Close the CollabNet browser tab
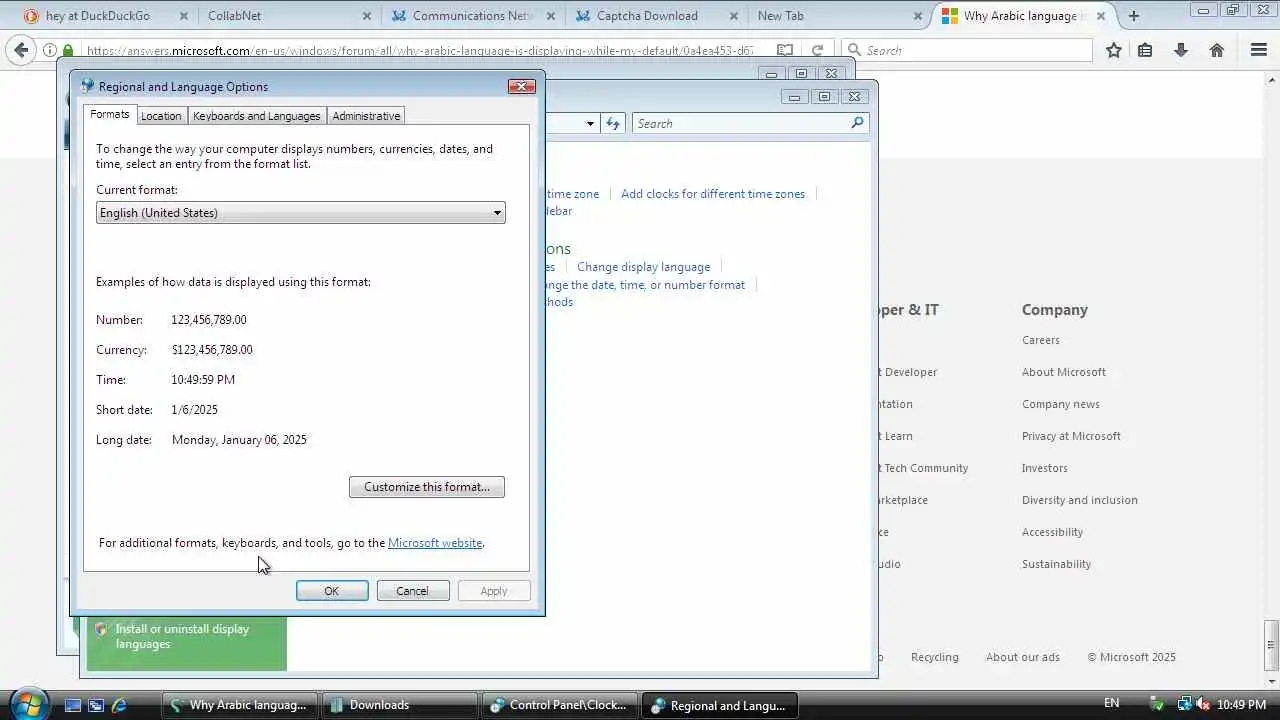This screenshot has width=1280, height=720. 367,16
